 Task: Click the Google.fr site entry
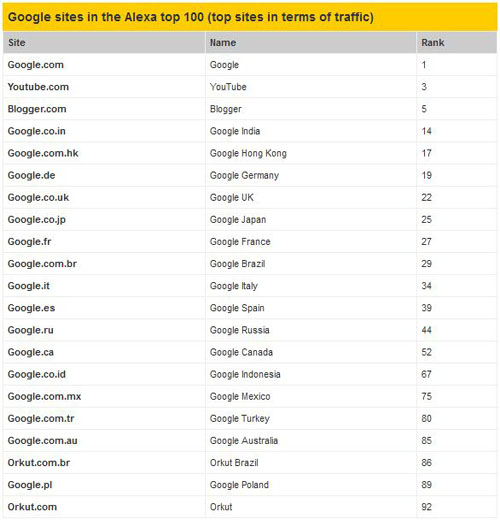click(29, 242)
